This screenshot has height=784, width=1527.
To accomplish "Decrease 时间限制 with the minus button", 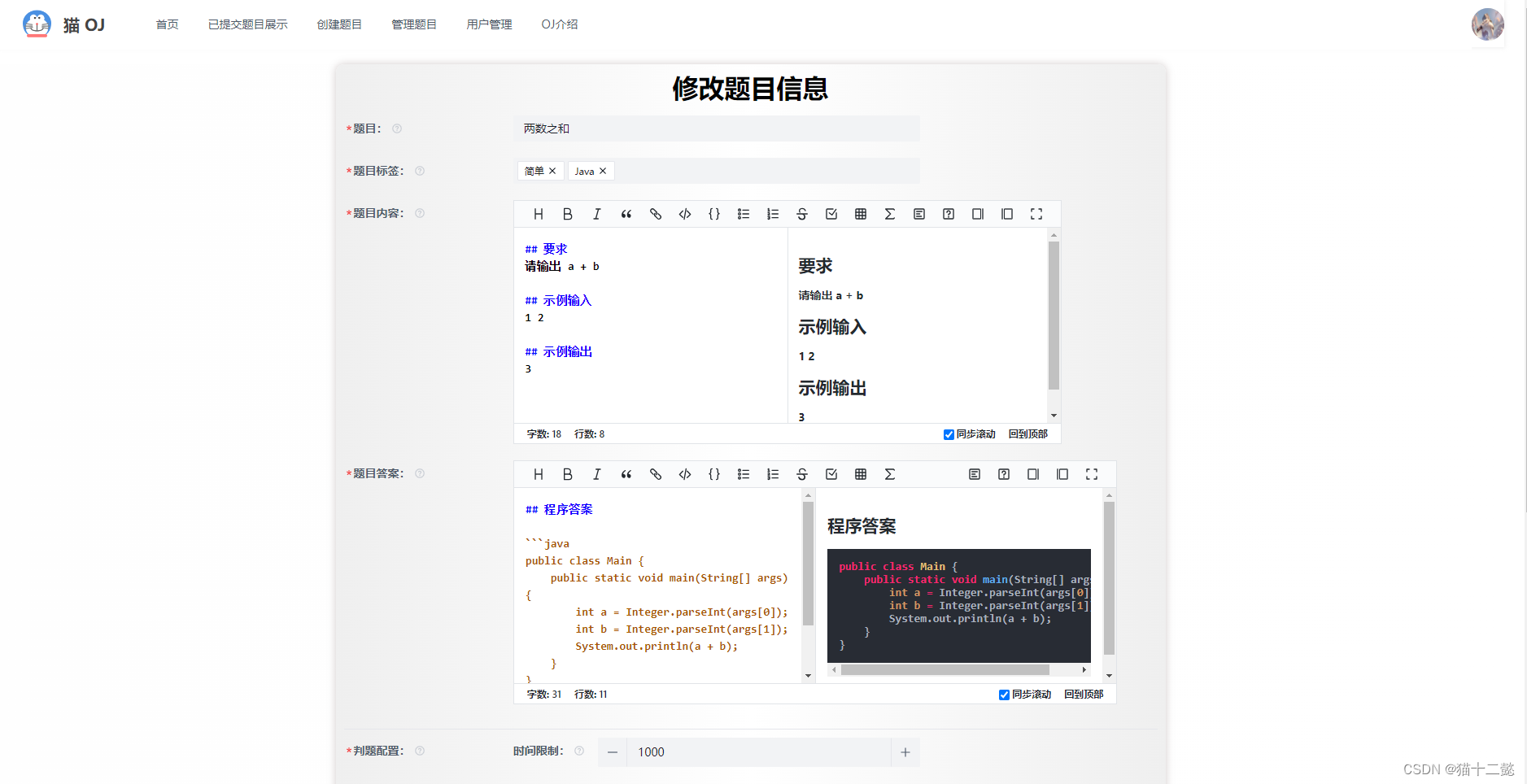I will click(x=613, y=752).
